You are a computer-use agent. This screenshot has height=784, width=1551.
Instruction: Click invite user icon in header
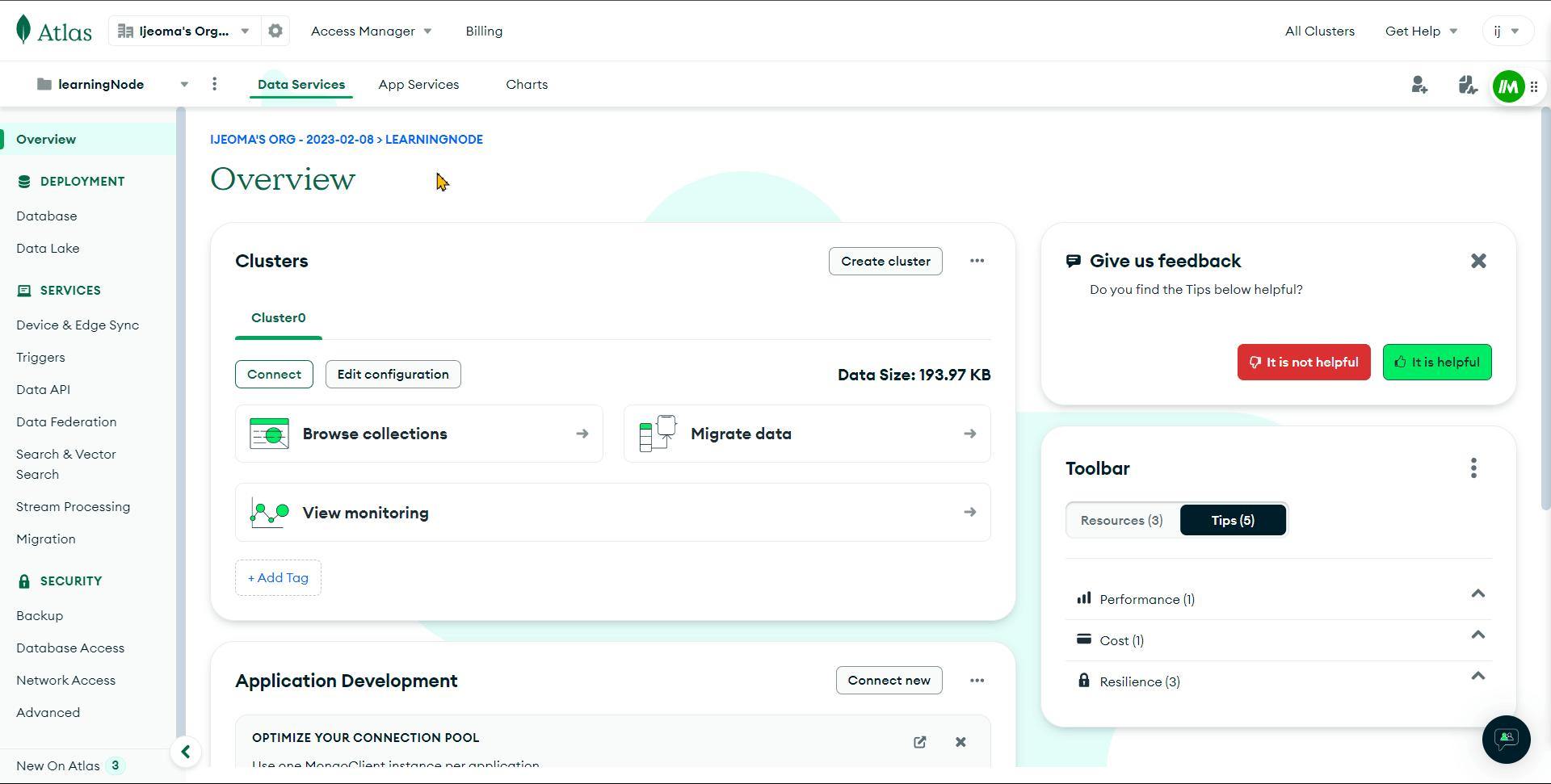(x=1419, y=85)
